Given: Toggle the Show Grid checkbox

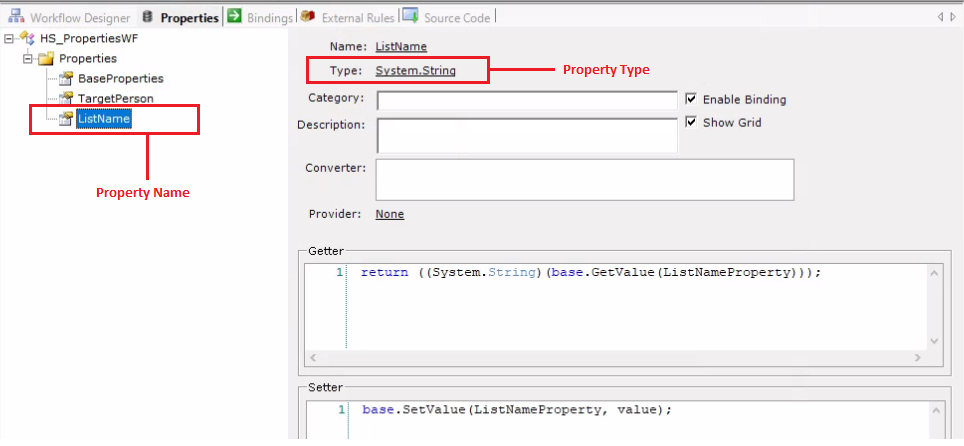Looking at the screenshot, I should [x=691, y=122].
